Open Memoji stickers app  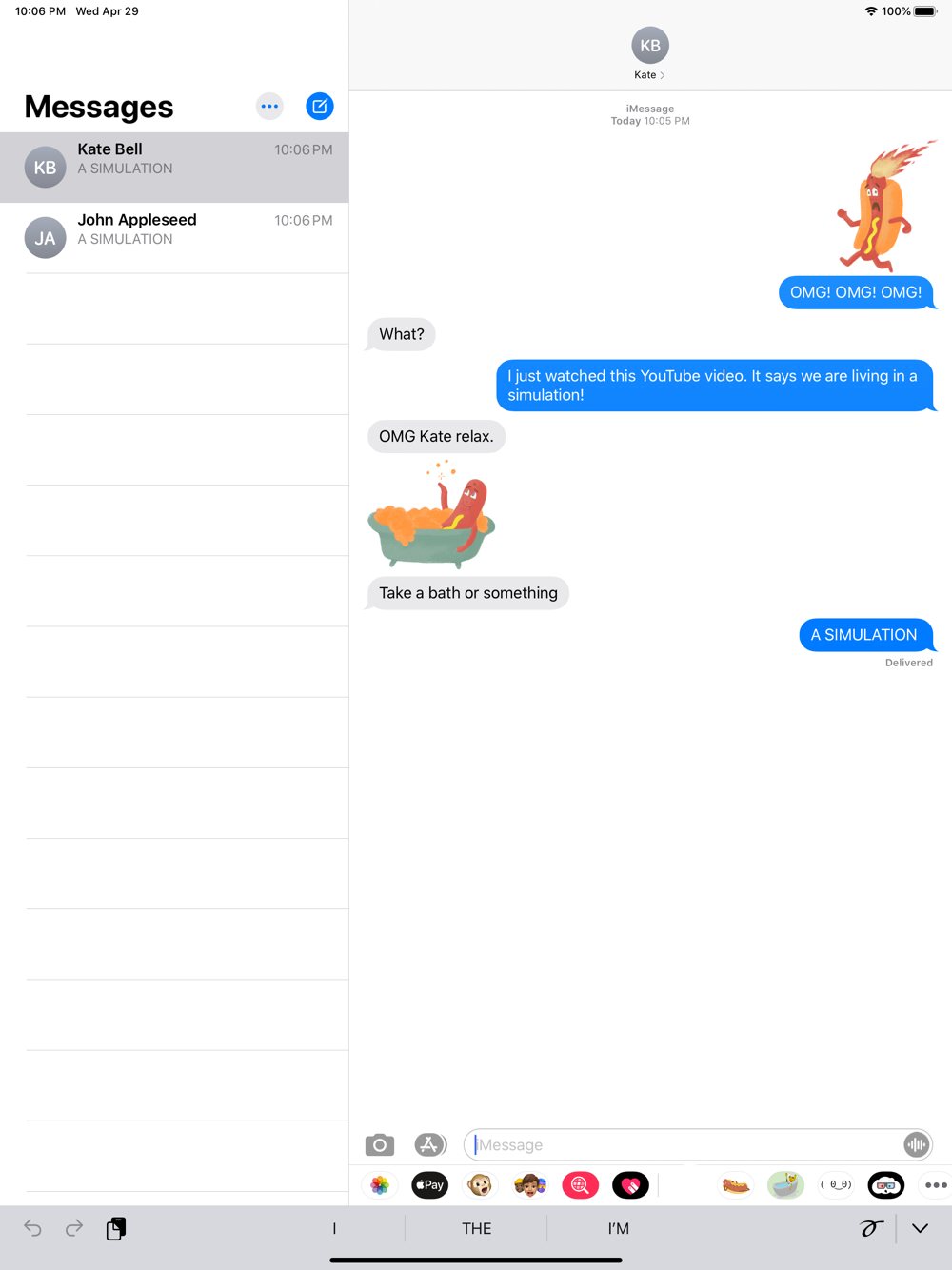[x=530, y=1185]
